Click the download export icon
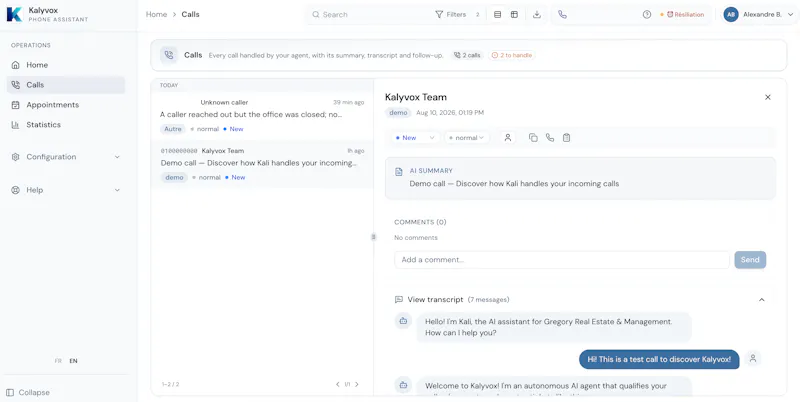 tap(537, 14)
